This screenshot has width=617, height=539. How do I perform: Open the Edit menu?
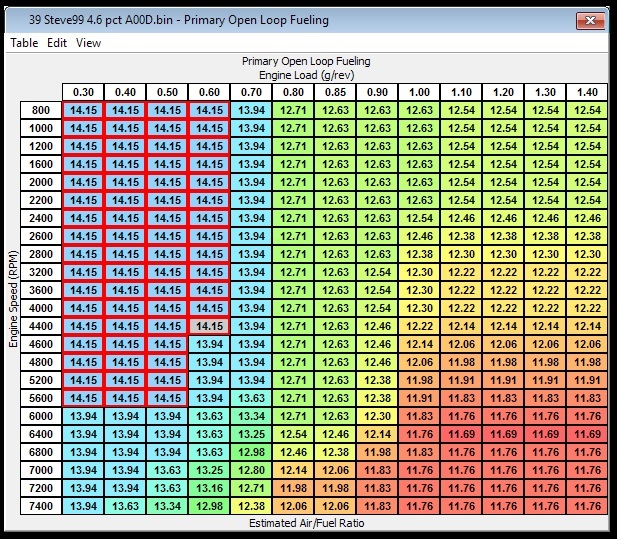[57, 43]
